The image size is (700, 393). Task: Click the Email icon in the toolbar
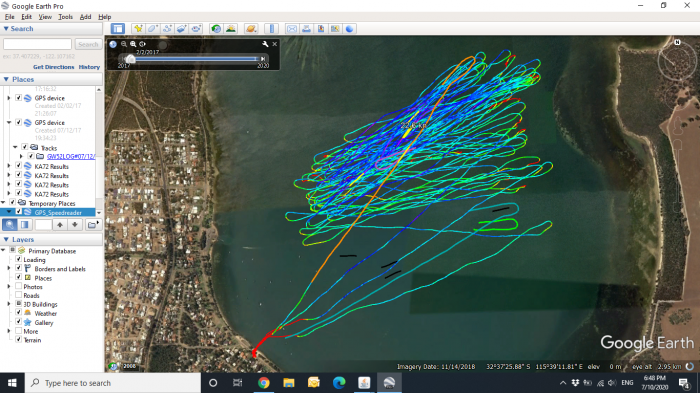[x=292, y=29]
